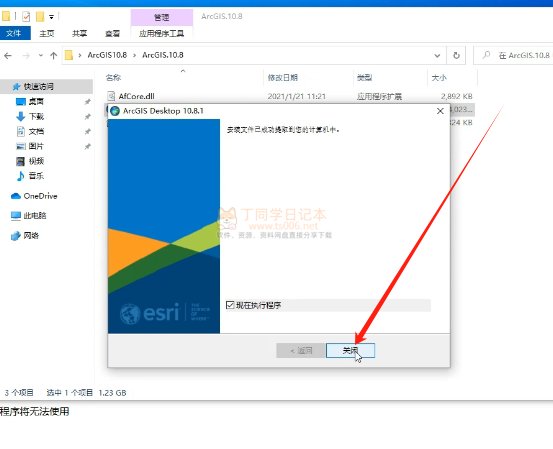Click the 视频 video icon
The width and height of the screenshot is (553, 449).
tap(21, 161)
